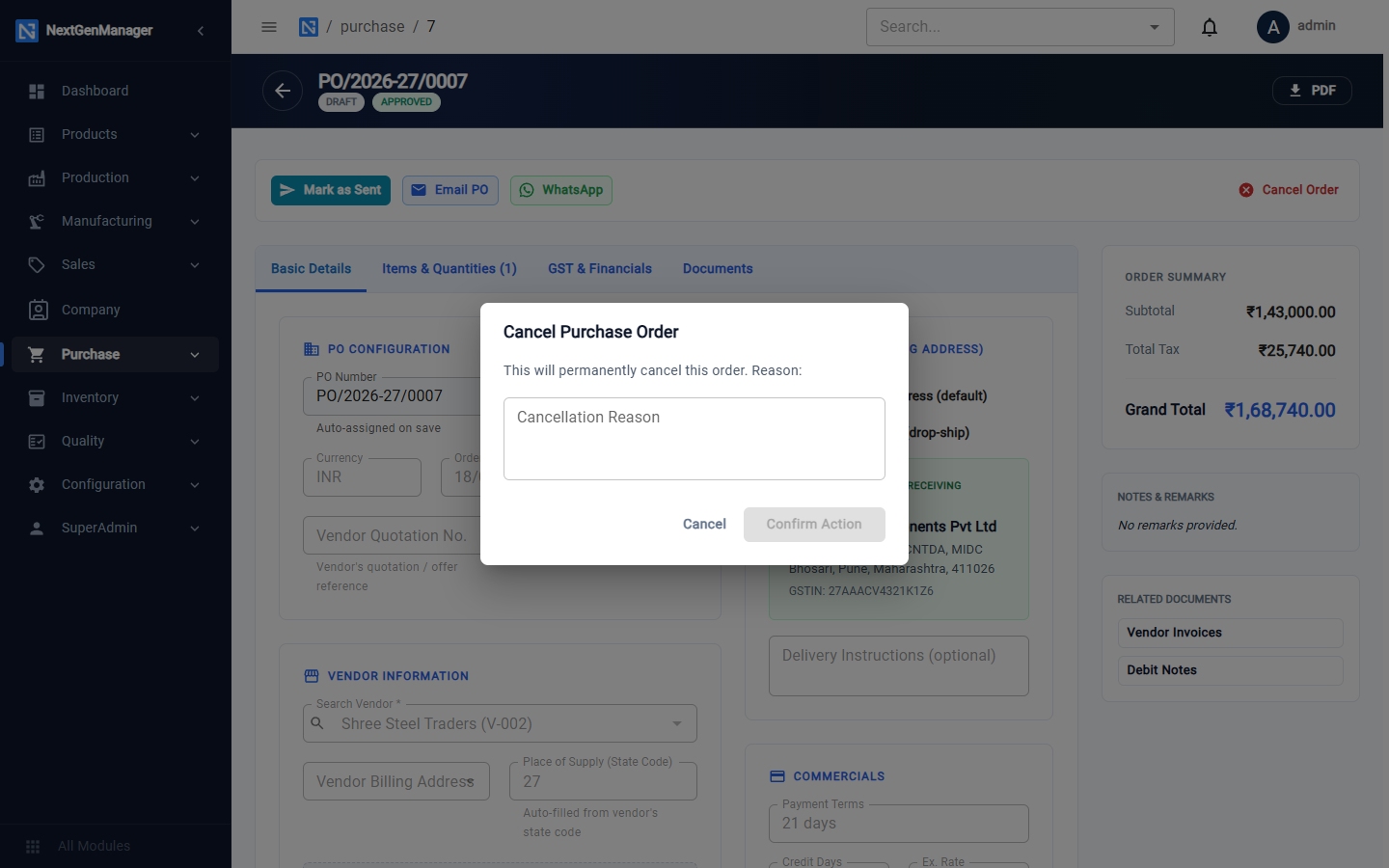Click the Confirm Action button
The height and width of the screenshot is (868, 1389).
point(814,525)
